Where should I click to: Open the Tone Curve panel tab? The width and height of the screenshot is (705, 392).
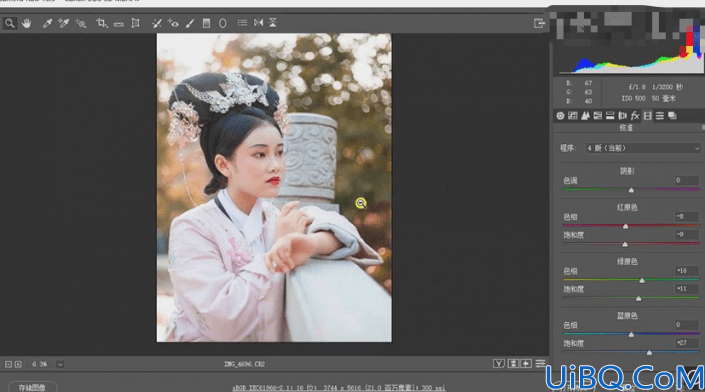(x=573, y=116)
